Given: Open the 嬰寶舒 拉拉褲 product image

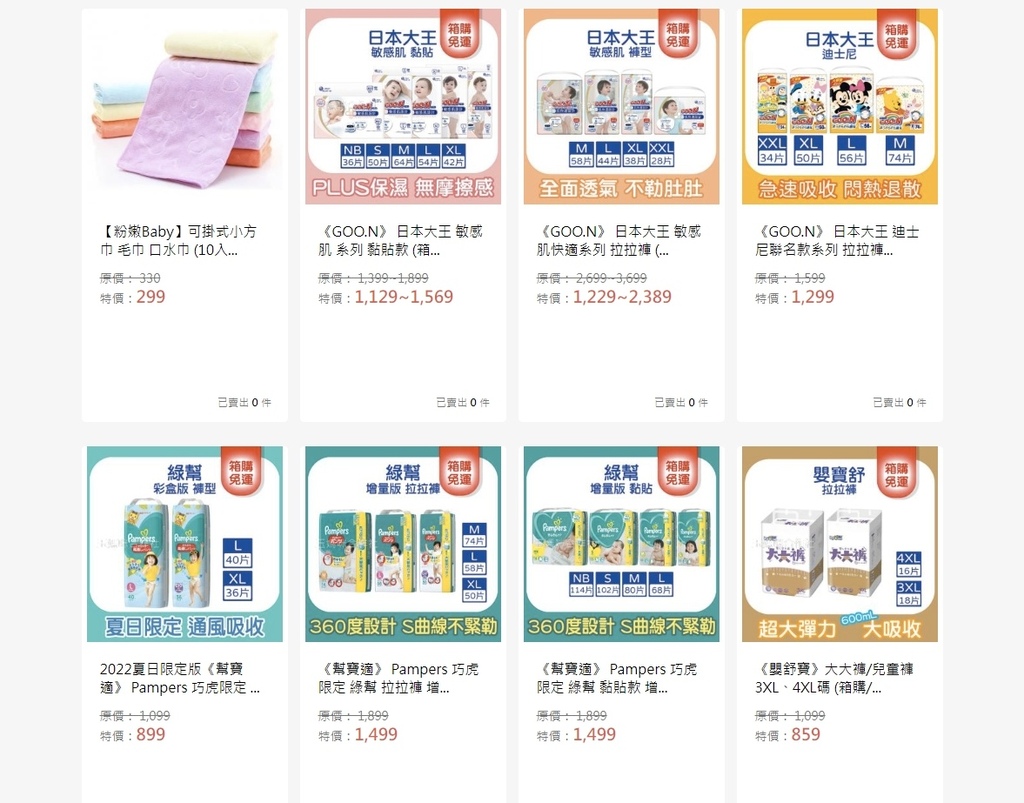Looking at the screenshot, I should [840, 544].
